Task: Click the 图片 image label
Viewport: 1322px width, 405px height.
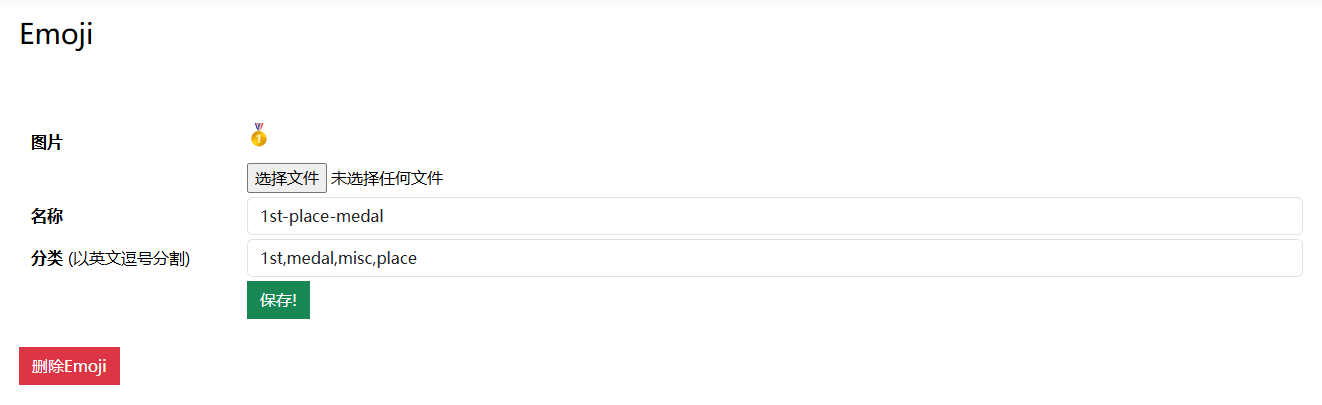Action: click(47, 143)
